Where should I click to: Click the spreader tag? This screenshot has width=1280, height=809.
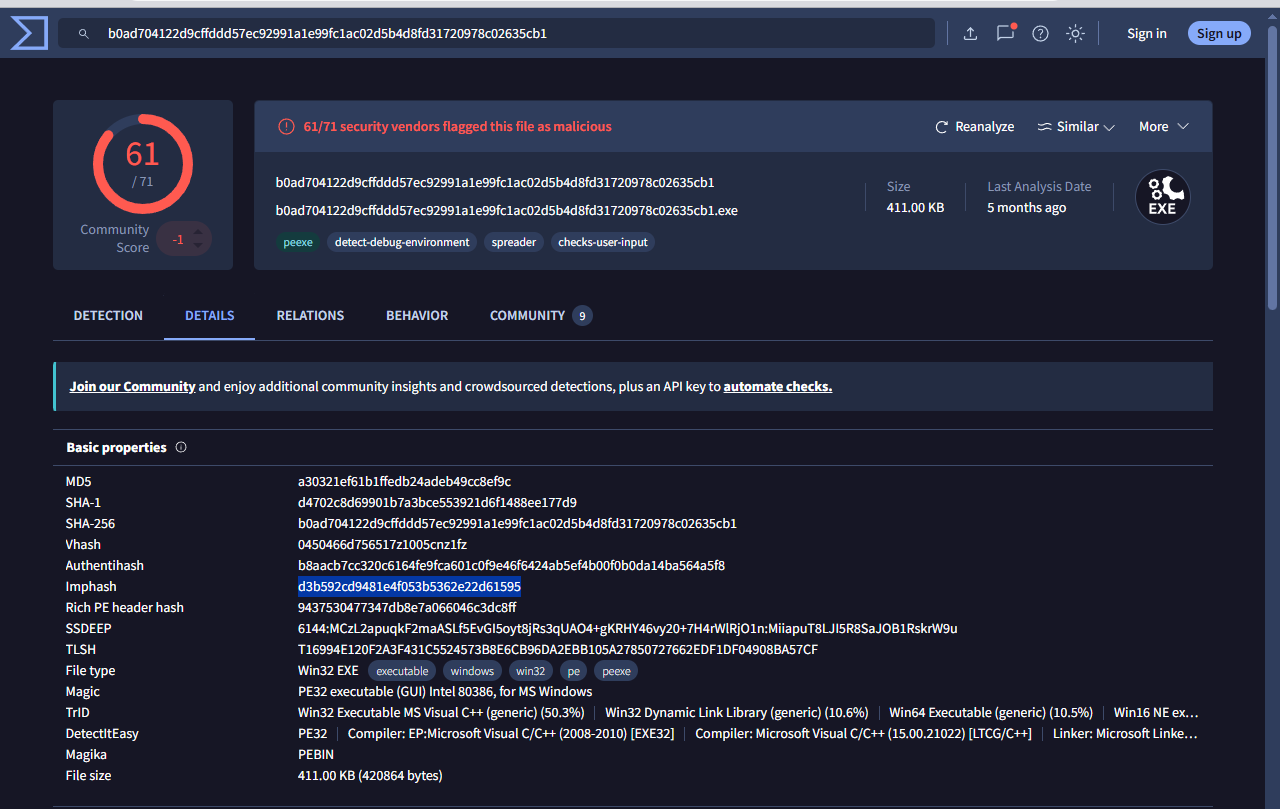pyautogui.click(x=514, y=242)
